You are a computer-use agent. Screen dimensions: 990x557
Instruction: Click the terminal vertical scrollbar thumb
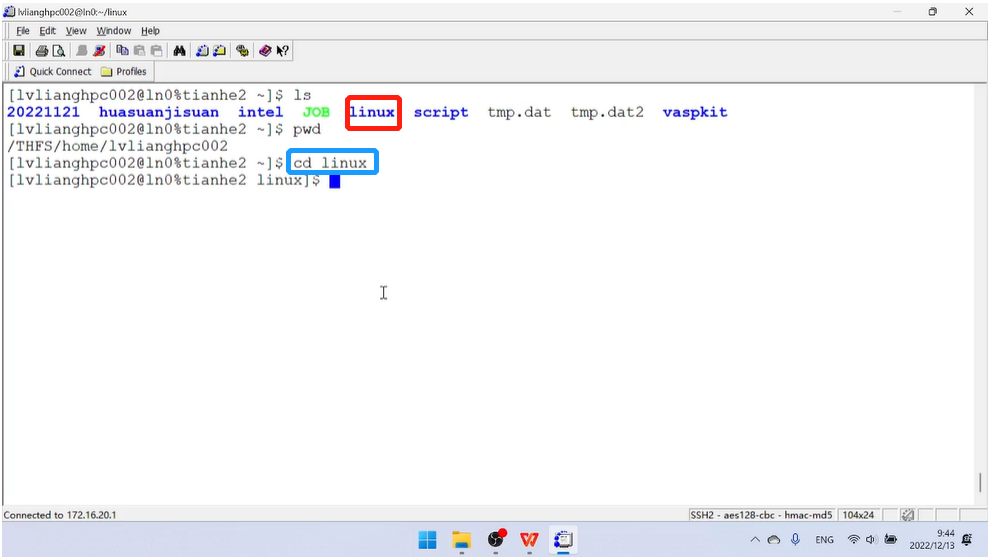coord(980,482)
